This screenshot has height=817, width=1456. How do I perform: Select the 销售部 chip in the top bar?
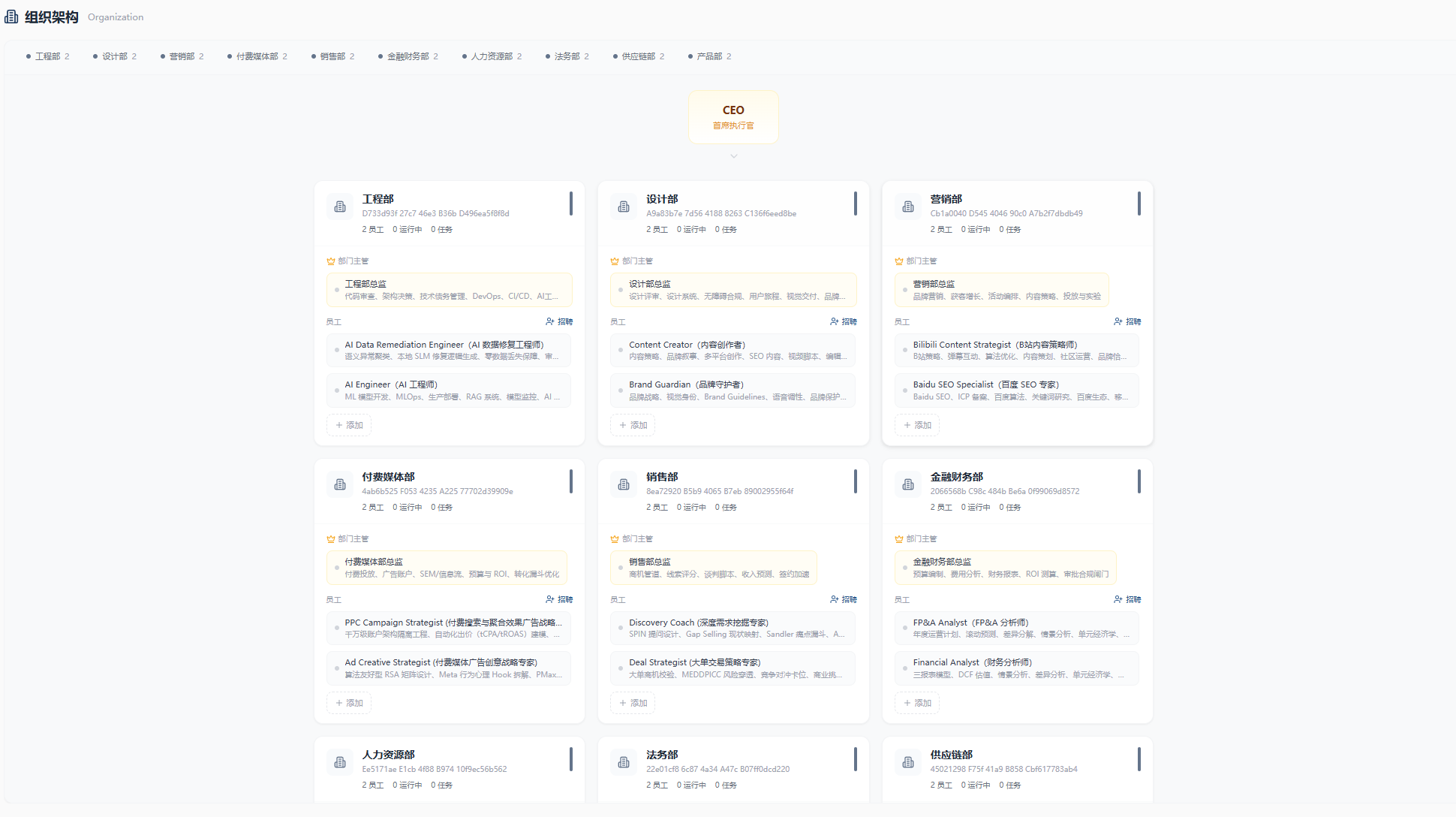pyautogui.click(x=333, y=56)
